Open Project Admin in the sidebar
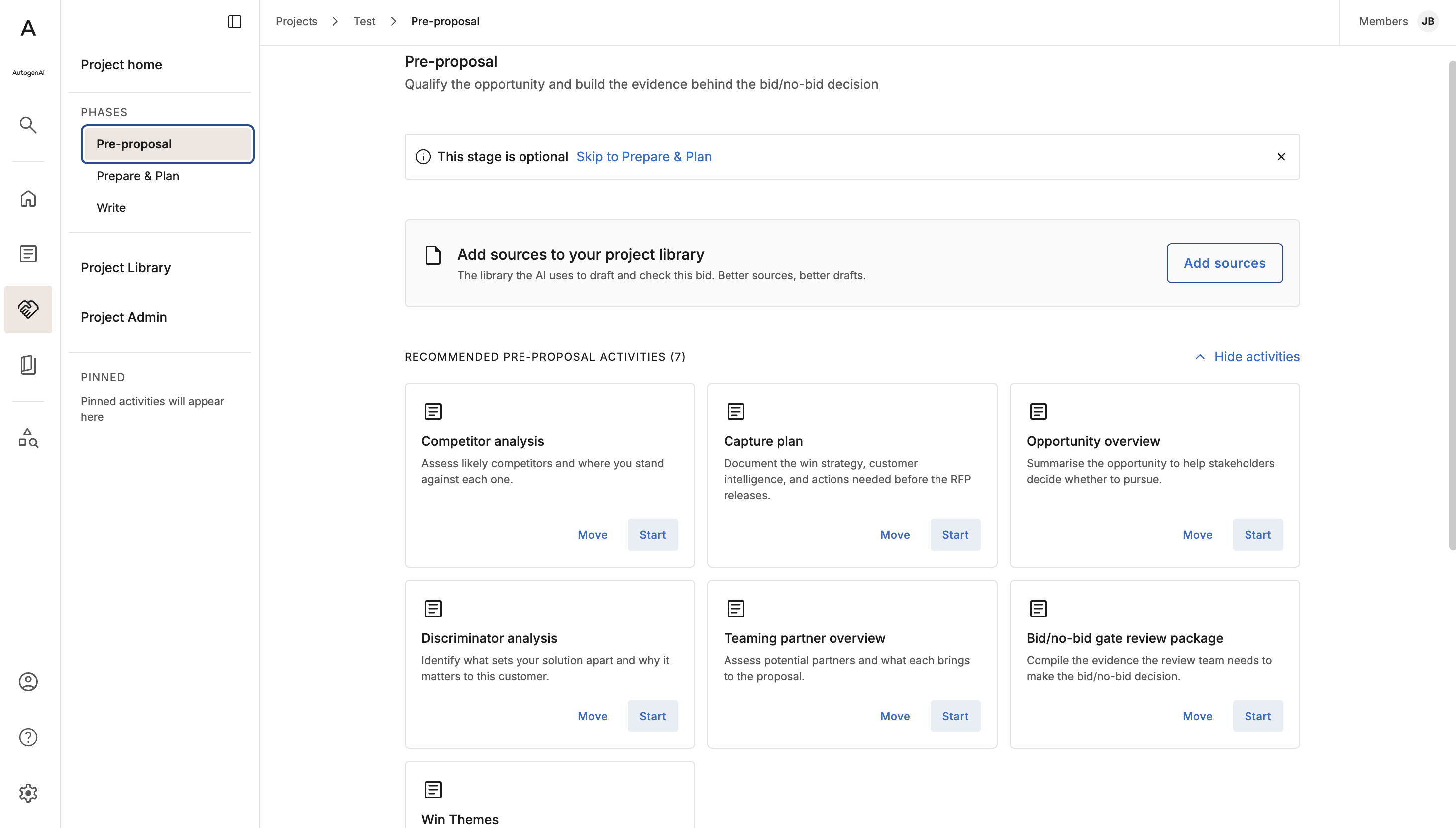Image resolution: width=1456 pixels, height=828 pixels. click(x=123, y=317)
